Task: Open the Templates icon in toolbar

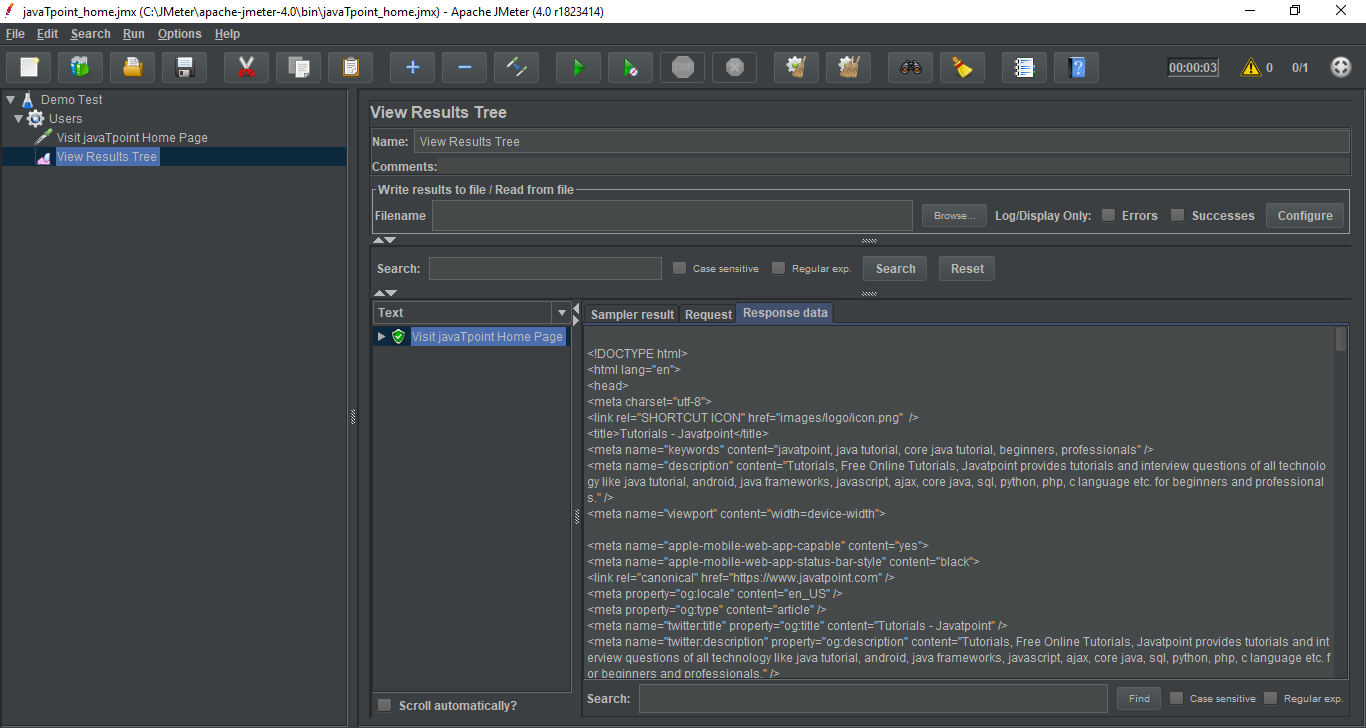Action: coord(81,67)
